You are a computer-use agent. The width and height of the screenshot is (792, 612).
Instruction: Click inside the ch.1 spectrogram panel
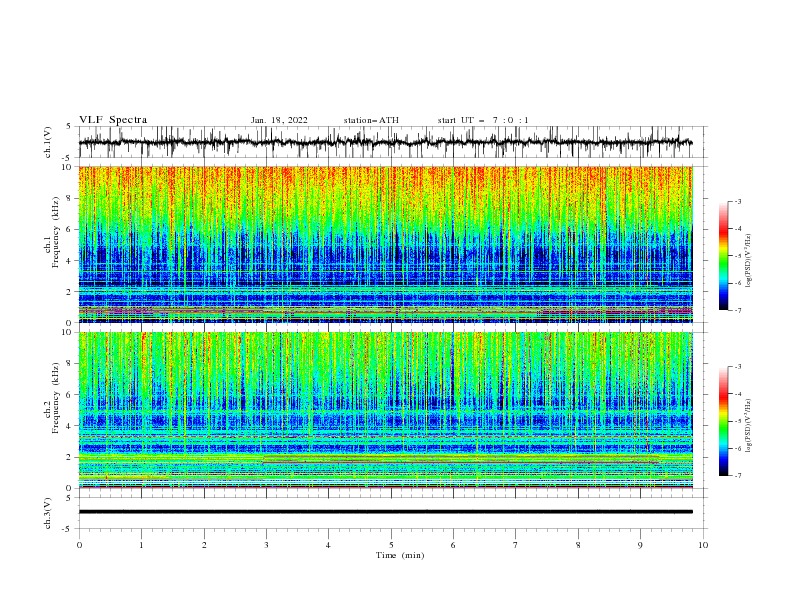tap(385, 244)
